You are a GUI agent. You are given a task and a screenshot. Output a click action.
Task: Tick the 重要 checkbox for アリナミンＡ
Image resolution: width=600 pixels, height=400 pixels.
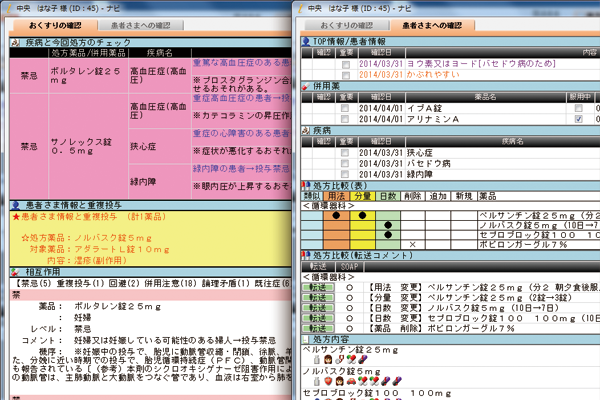(345, 119)
